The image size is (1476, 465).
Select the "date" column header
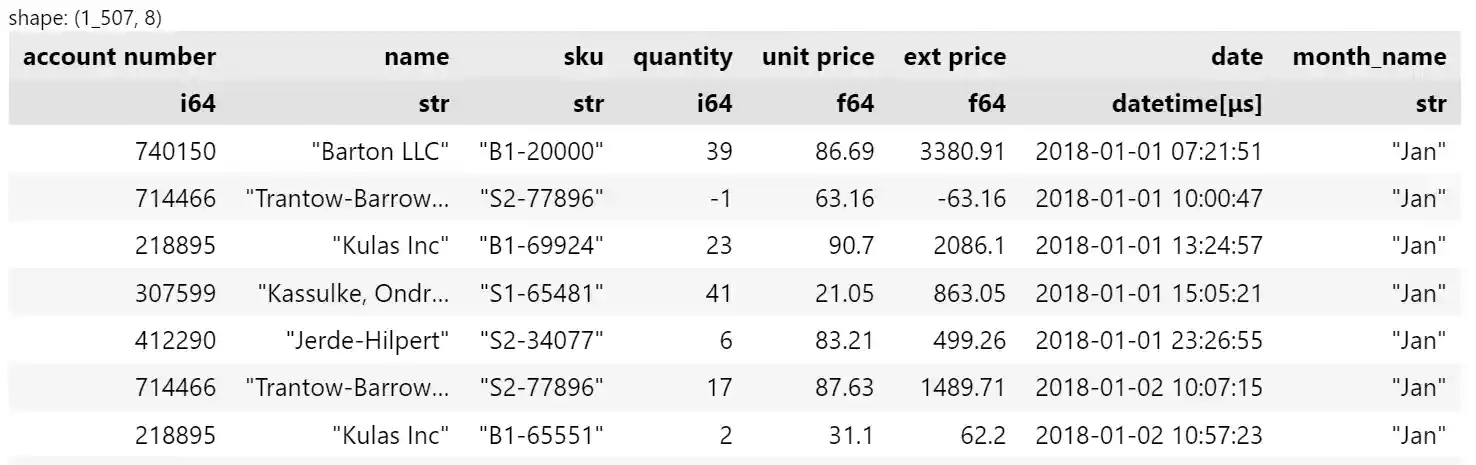pos(1236,57)
